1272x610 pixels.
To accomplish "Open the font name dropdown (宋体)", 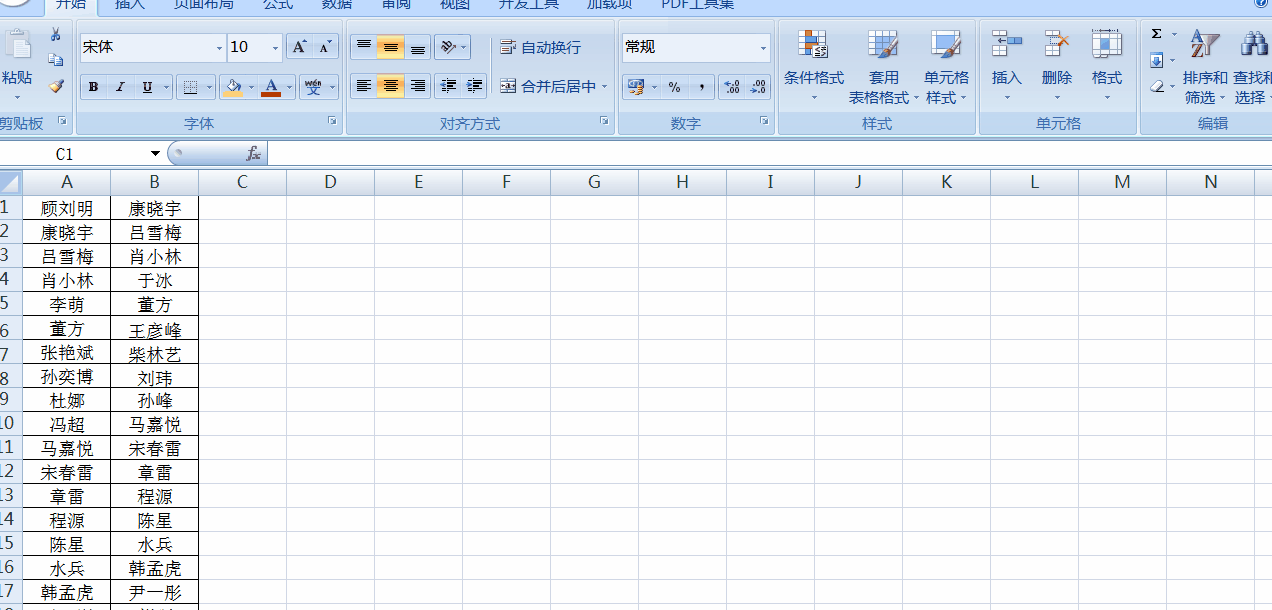I will point(220,47).
